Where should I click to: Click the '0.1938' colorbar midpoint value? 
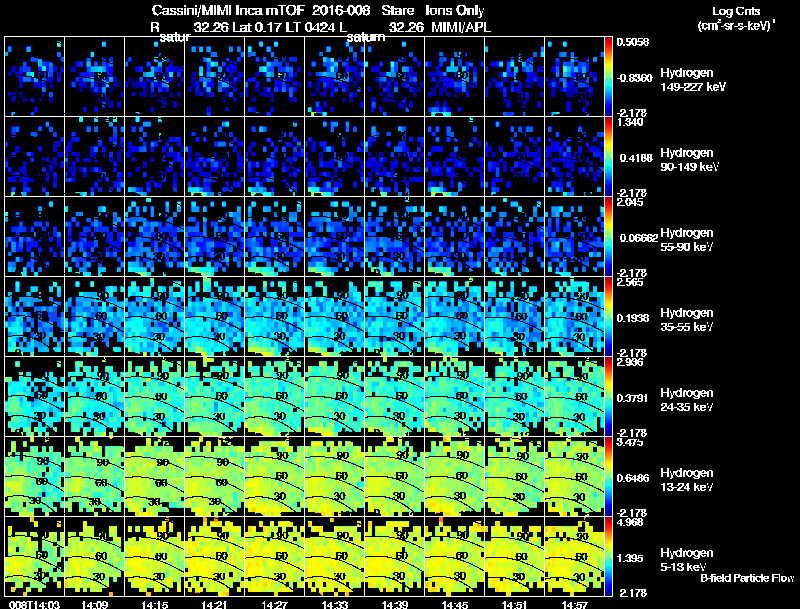[633, 318]
